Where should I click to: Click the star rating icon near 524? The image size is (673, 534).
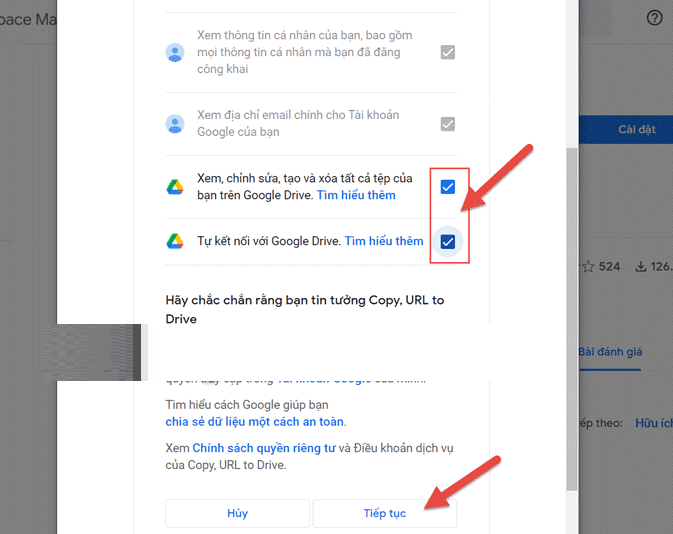(588, 267)
